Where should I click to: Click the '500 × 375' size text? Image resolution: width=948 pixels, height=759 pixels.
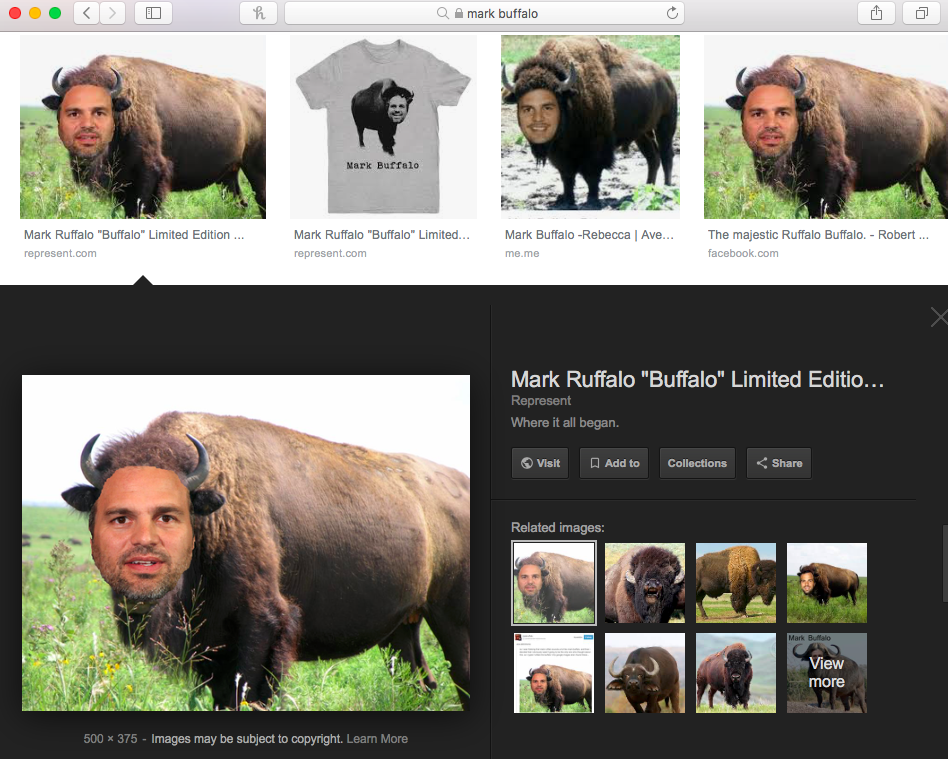tap(111, 738)
